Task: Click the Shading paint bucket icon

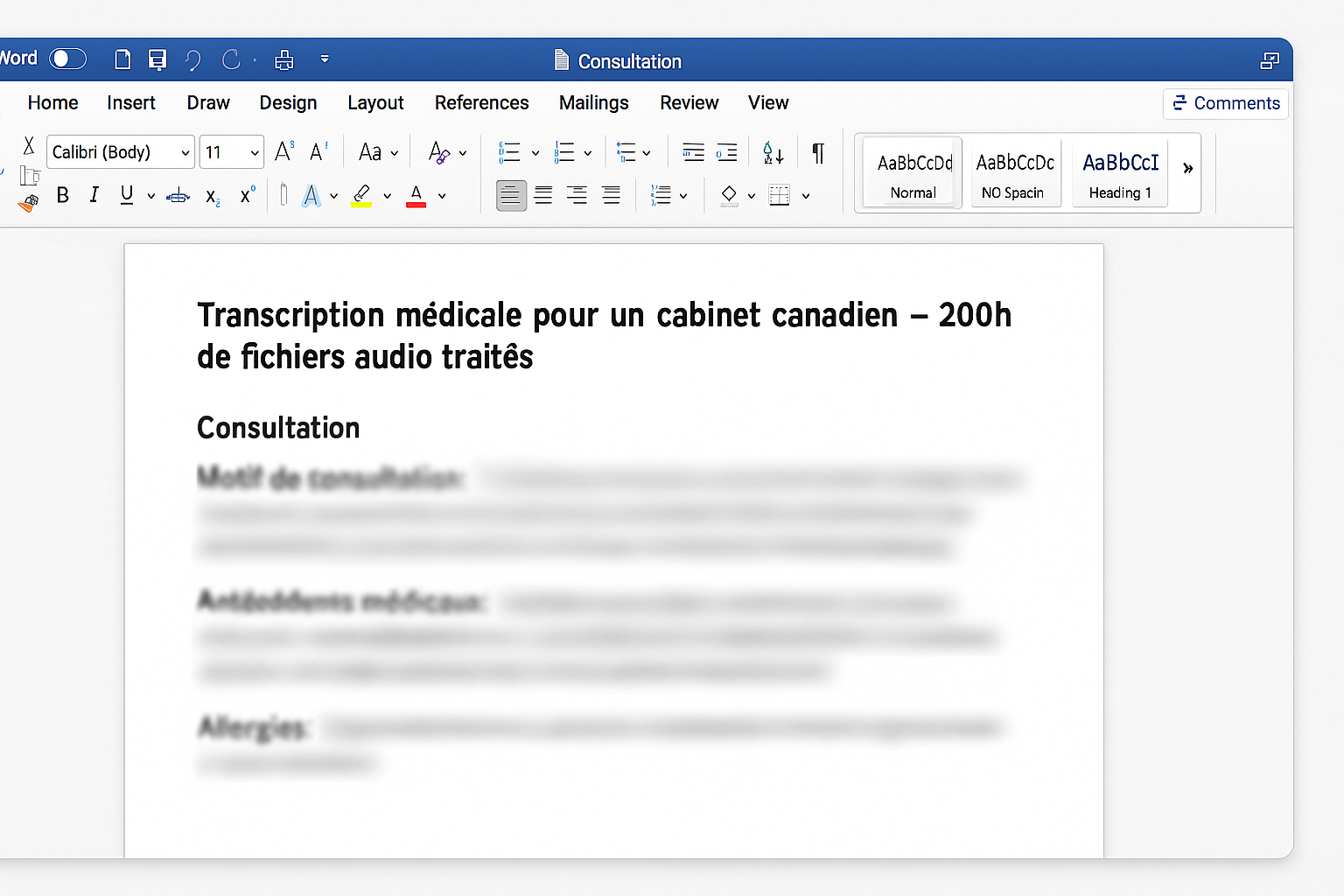Action: [x=729, y=195]
